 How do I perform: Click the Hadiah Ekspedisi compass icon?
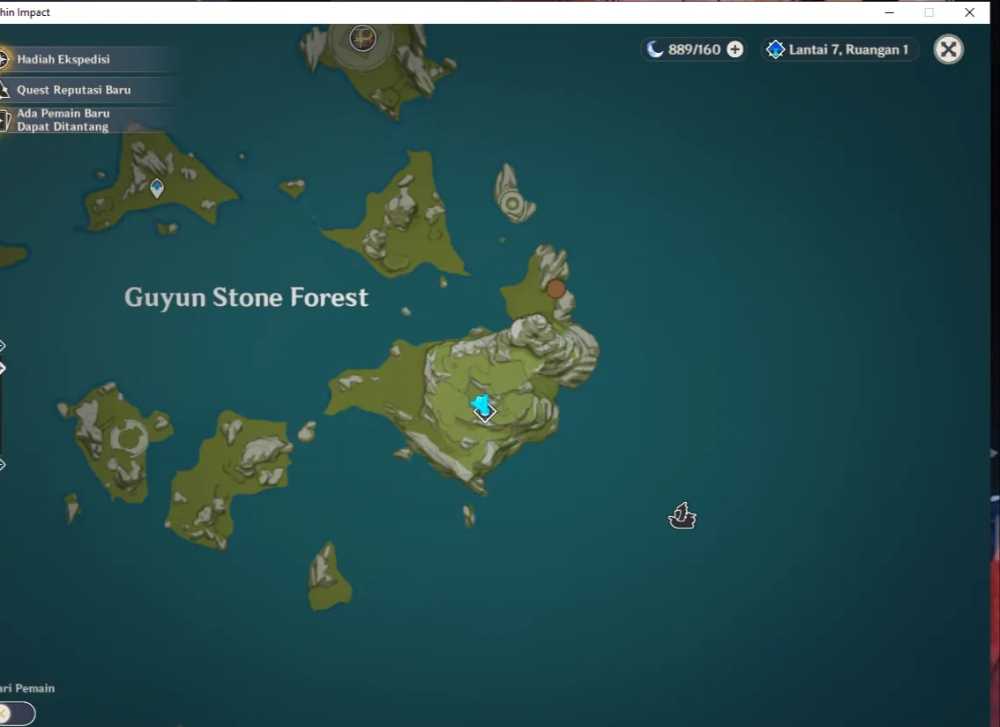pyautogui.click(x=4, y=60)
